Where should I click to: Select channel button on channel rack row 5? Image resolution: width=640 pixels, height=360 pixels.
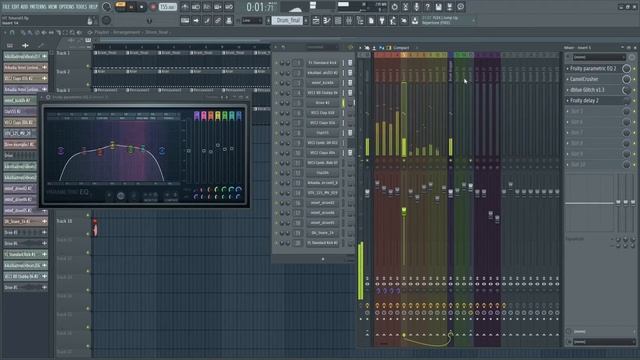click(x=322, y=103)
